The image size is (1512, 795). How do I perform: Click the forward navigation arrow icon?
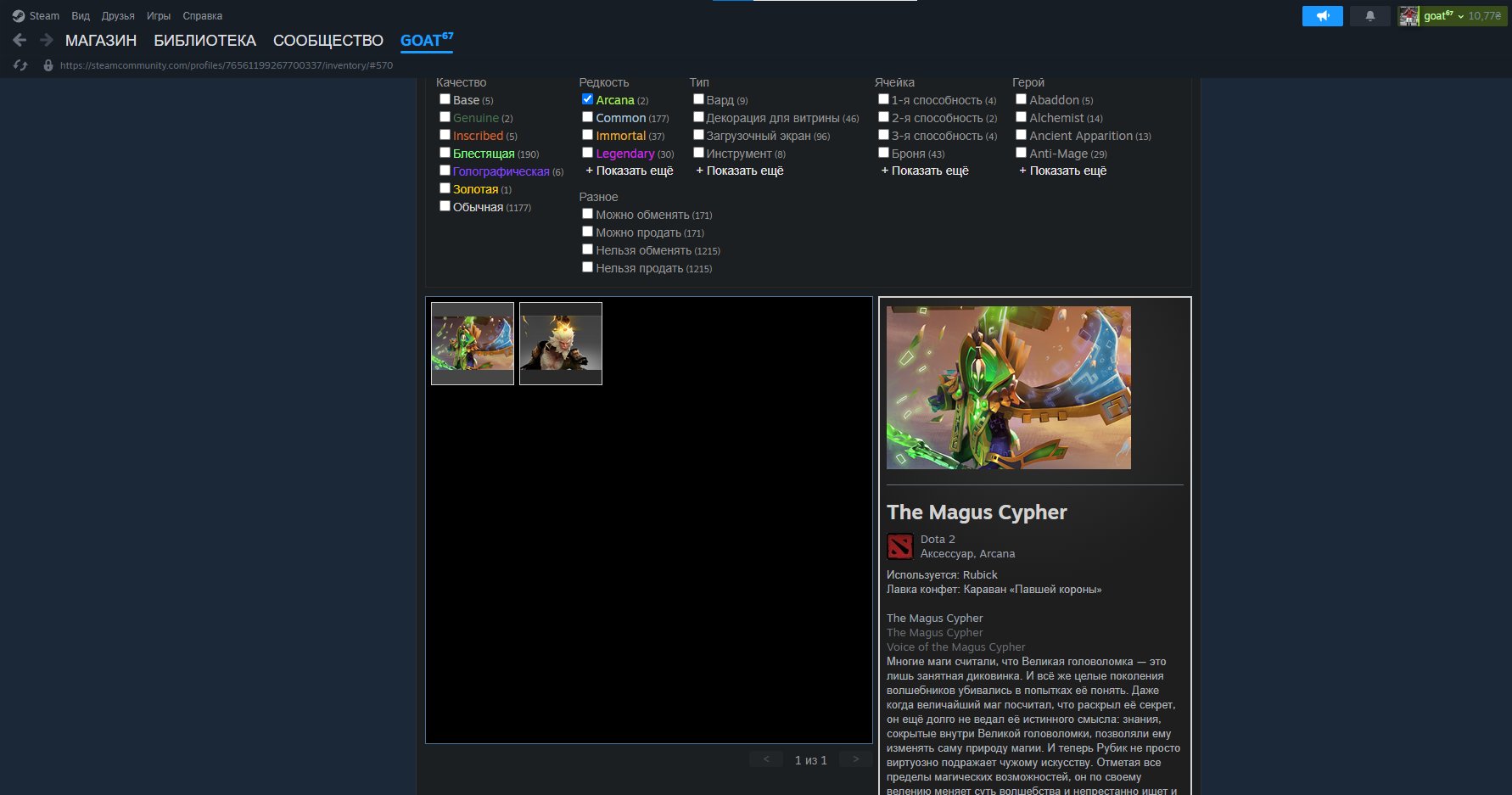pos(47,40)
